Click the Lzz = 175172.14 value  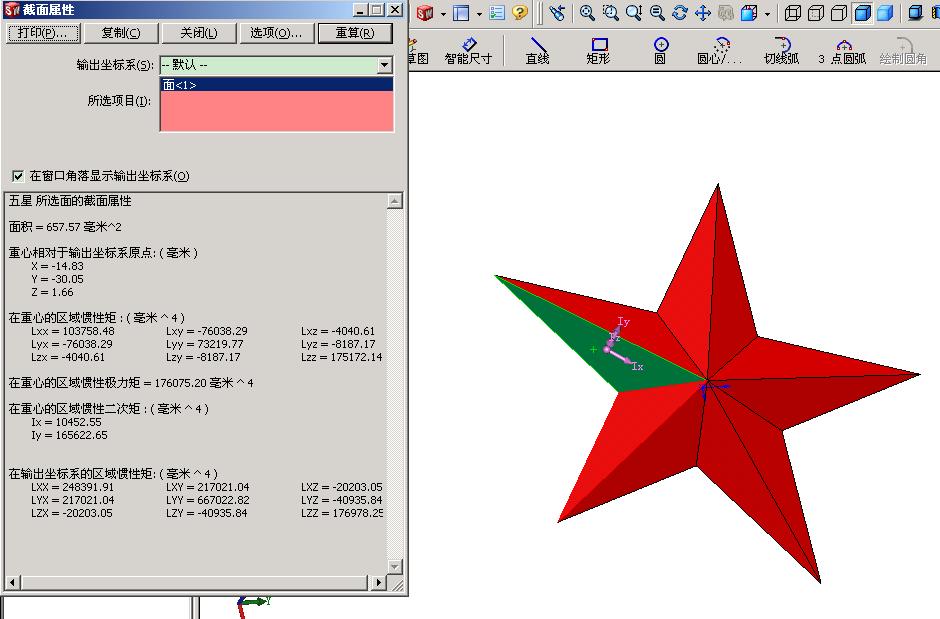click(x=342, y=357)
